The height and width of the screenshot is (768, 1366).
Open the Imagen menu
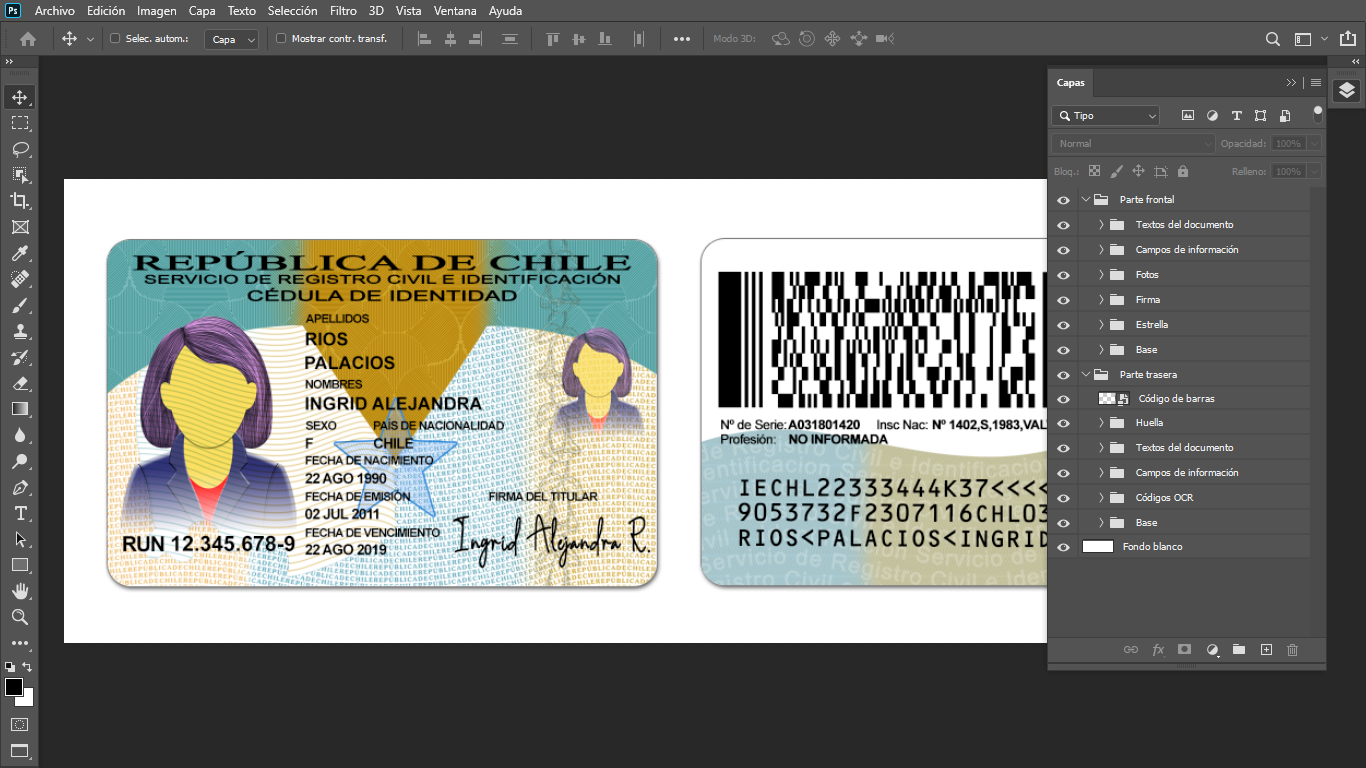(x=157, y=11)
